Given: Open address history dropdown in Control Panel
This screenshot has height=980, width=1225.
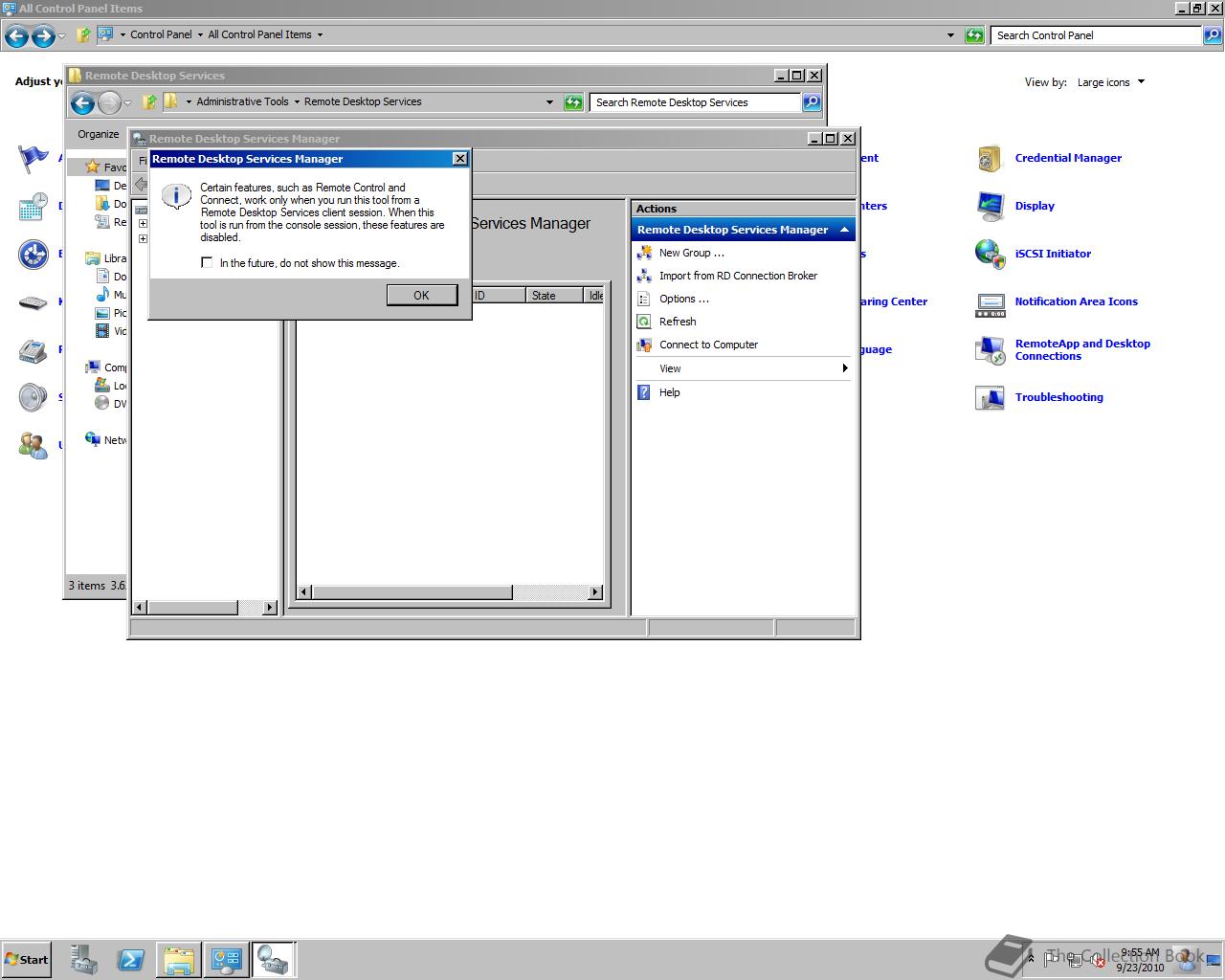Looking at the screenshot, I should tap(950, 35).
